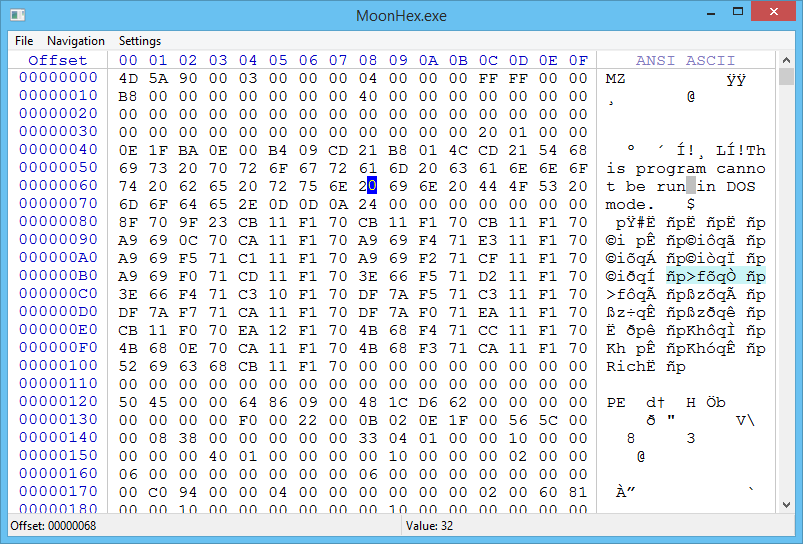This screenshot has height=544, width=803.
Task: Click ASCII text "mode."
Action: [630, 204]
